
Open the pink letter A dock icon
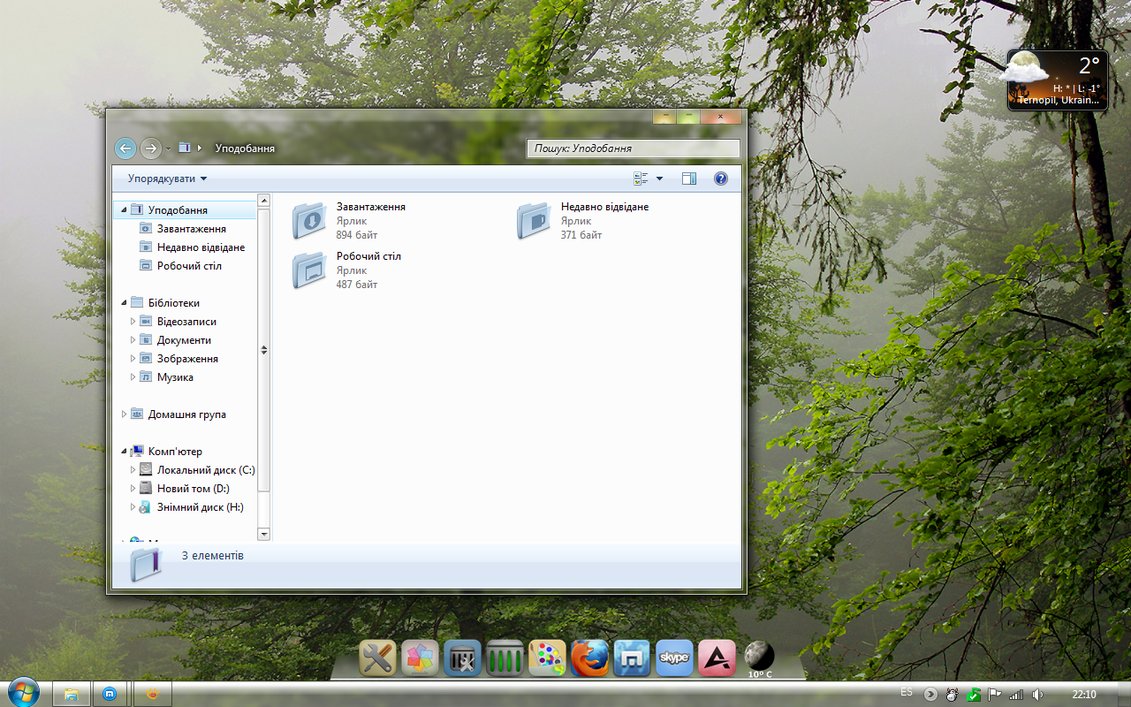click(717, 658)
